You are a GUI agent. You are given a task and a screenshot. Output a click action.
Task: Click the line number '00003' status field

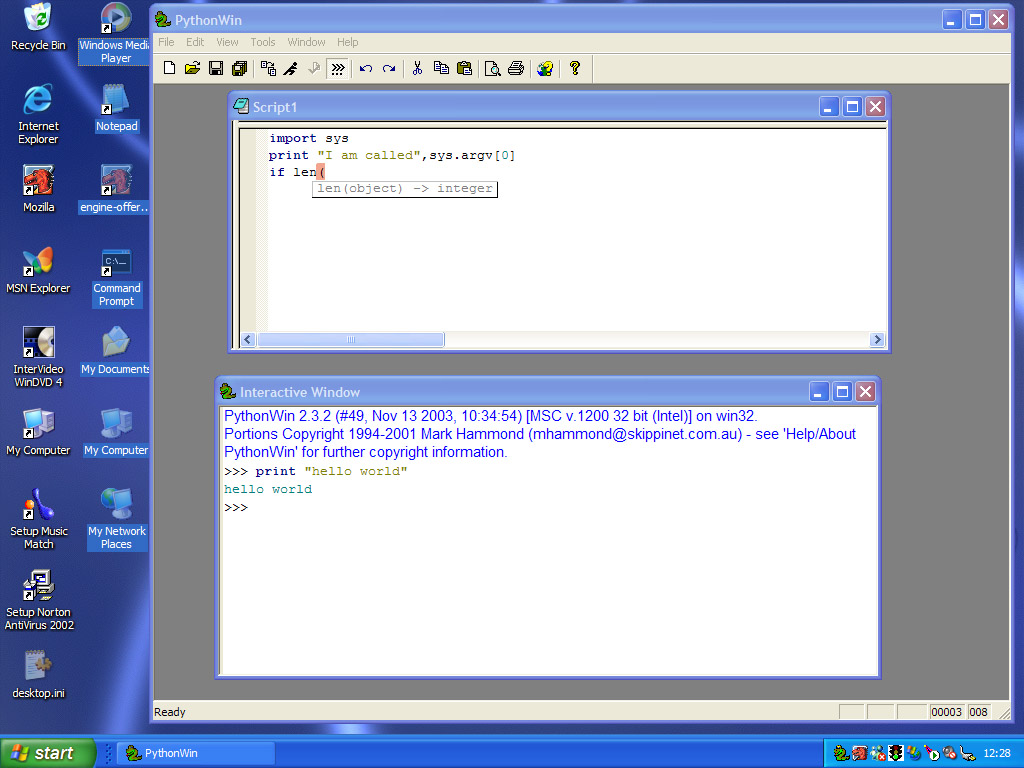(x=946, y=712)
